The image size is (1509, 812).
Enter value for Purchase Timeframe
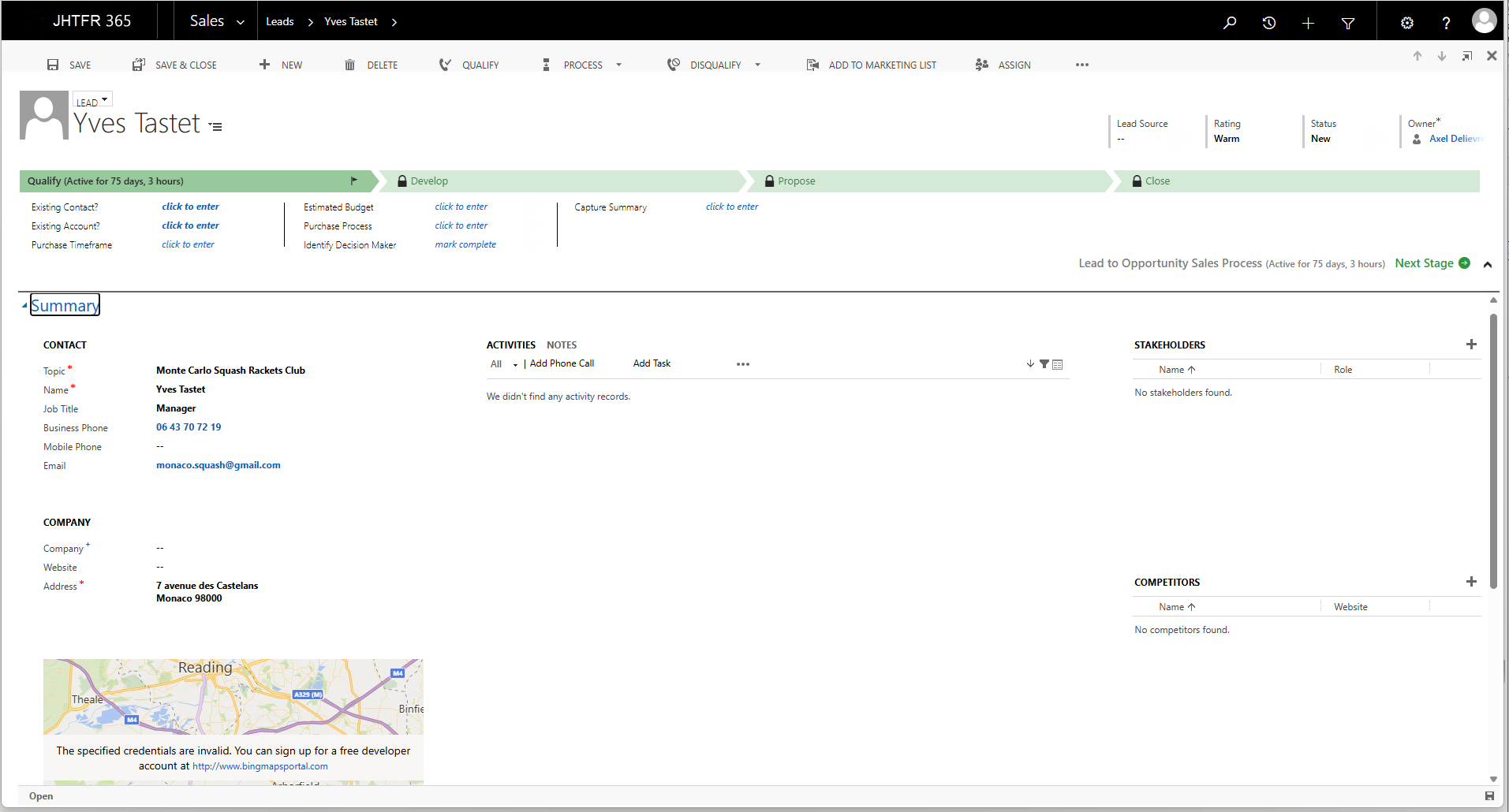click(188, 244)
